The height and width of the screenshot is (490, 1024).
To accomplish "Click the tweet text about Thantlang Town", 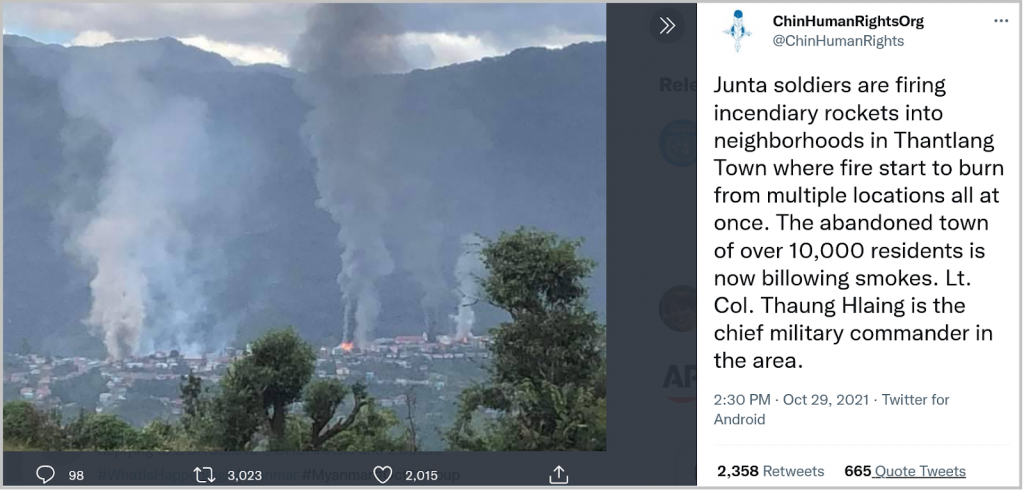I will point(858,223).
